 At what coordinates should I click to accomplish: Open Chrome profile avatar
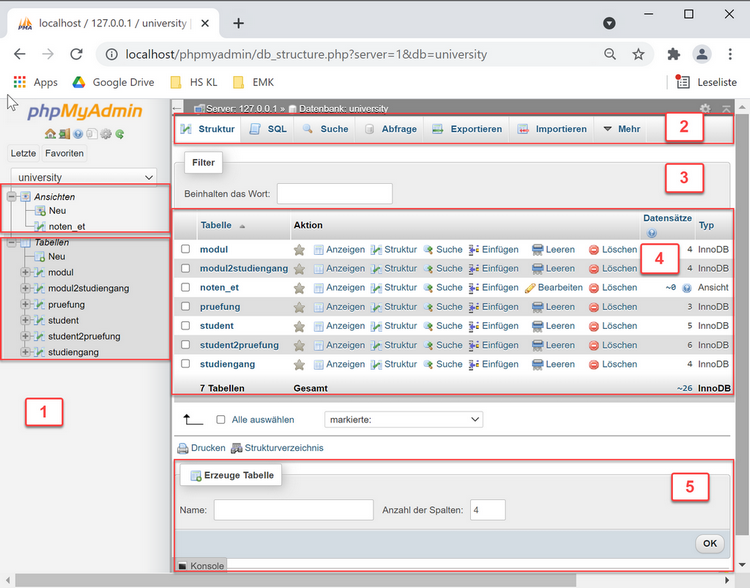click(702, 54)
